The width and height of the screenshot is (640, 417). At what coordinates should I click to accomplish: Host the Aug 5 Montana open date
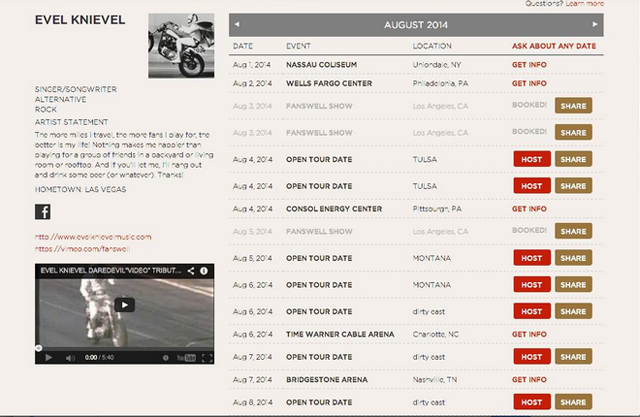click(x=532, y=258)
